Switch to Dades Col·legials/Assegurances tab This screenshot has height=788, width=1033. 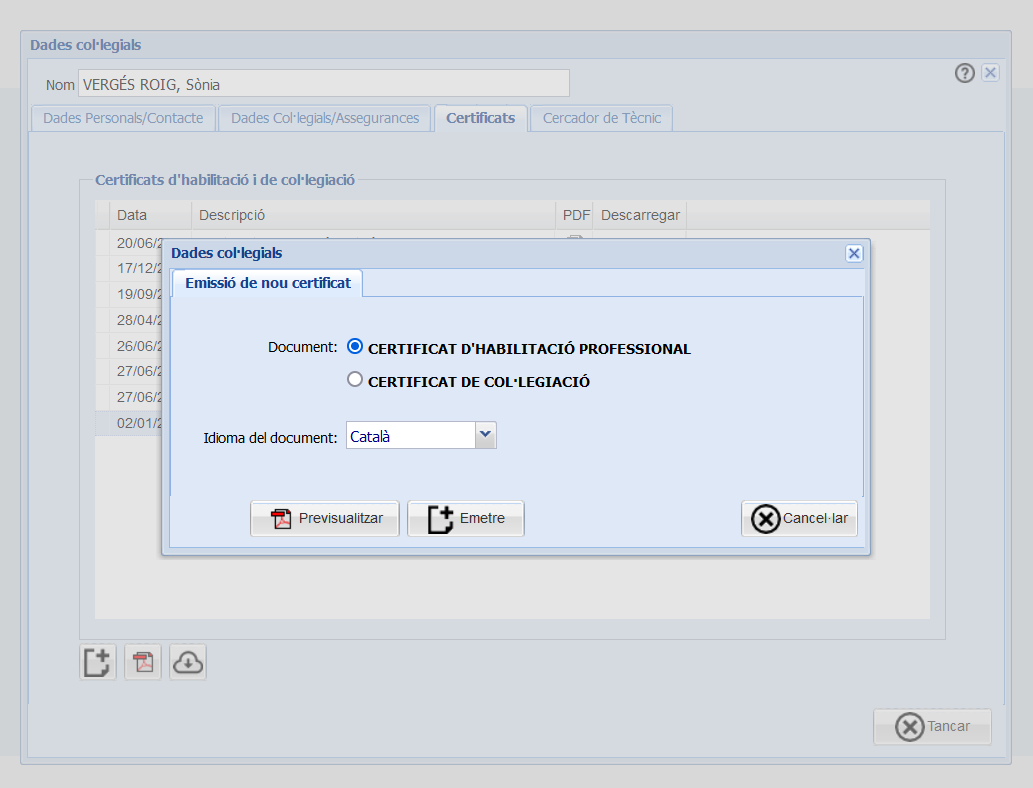click(x=325, y=119)
